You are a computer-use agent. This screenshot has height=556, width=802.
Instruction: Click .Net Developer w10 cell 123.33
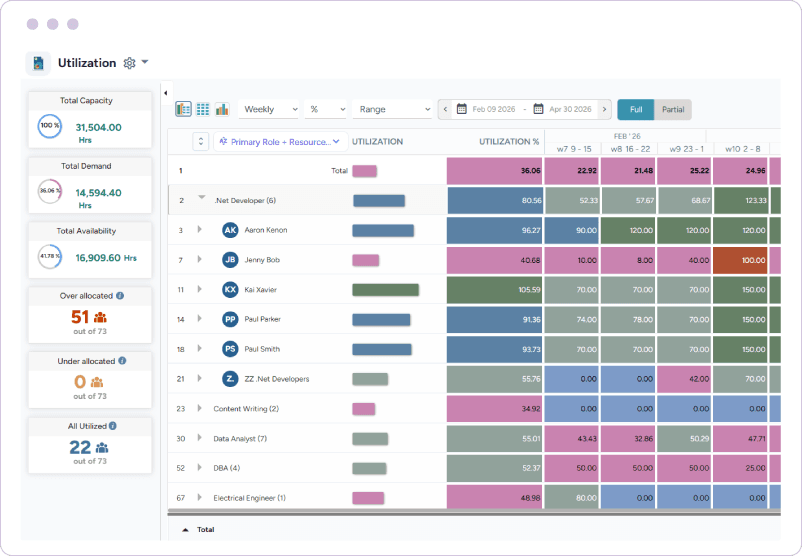[740, 201]
